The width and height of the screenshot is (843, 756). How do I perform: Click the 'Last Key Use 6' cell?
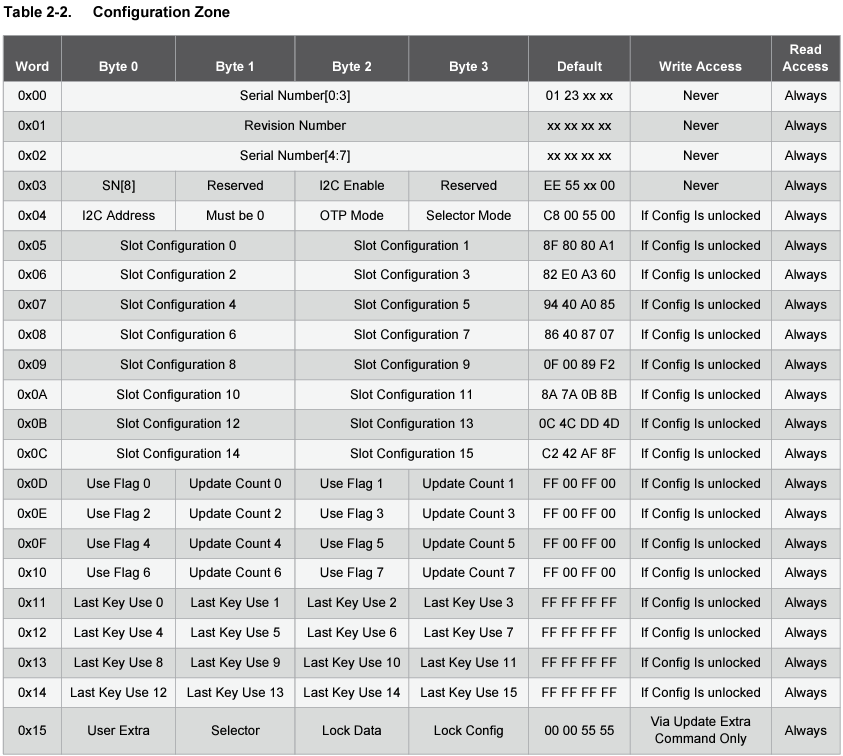352,633
